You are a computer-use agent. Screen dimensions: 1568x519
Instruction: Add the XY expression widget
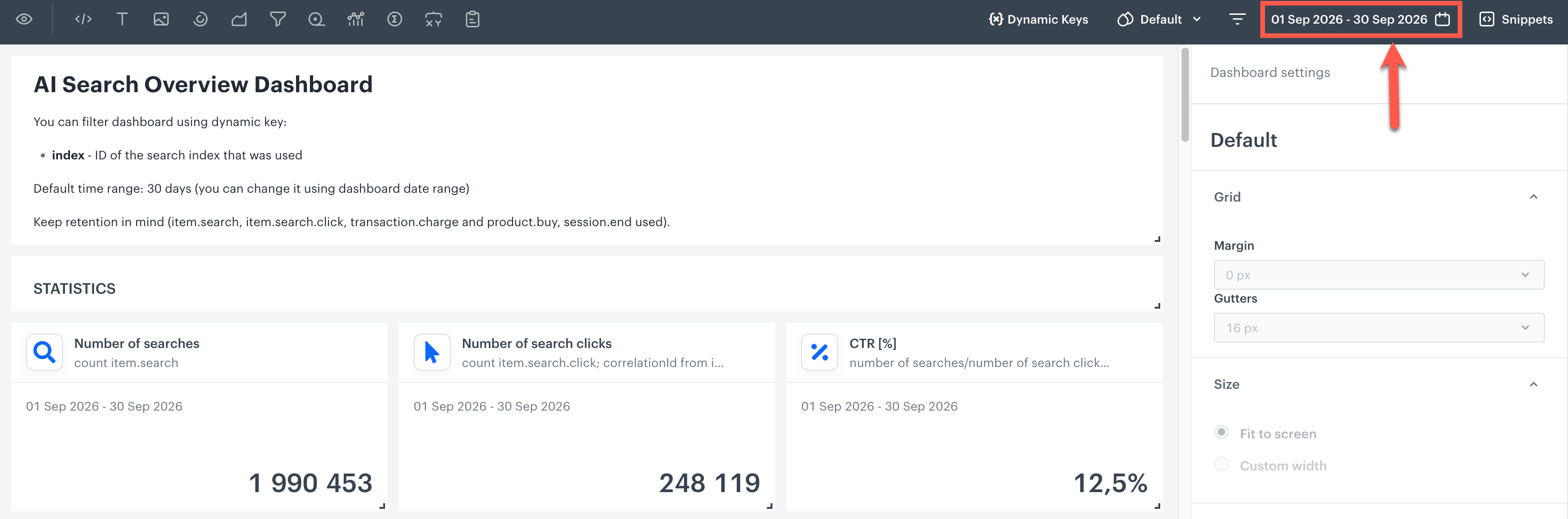point(433,19)
